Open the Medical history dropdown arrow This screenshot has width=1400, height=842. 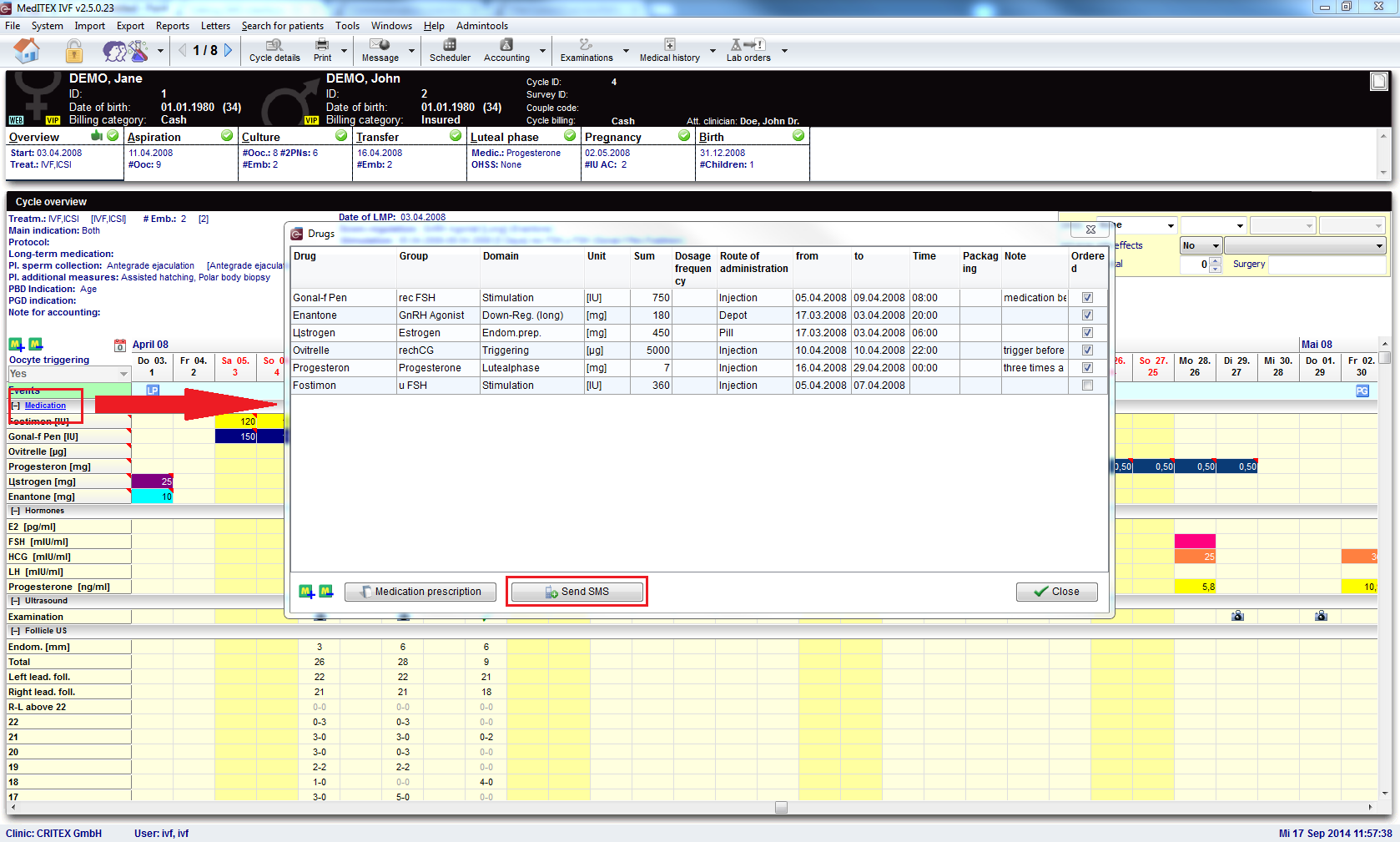713,51
